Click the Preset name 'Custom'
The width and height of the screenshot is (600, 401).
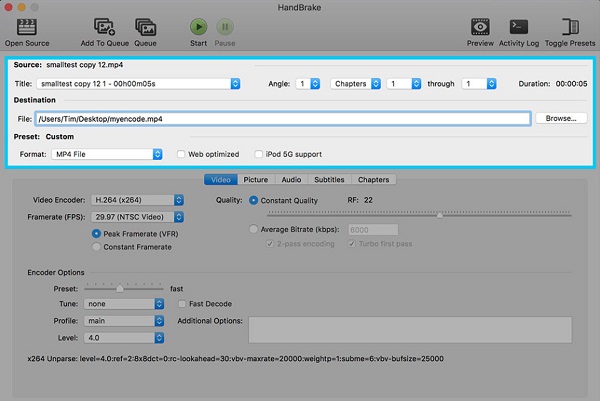coord(60,137)
